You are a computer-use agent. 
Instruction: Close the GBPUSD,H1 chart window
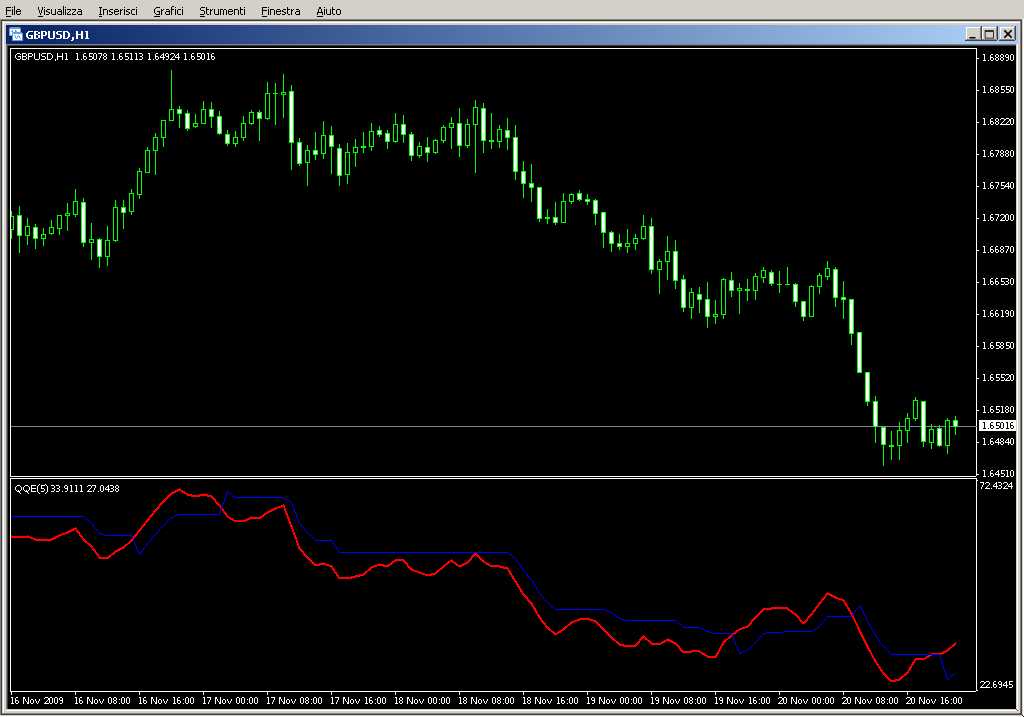(1007, 34)
